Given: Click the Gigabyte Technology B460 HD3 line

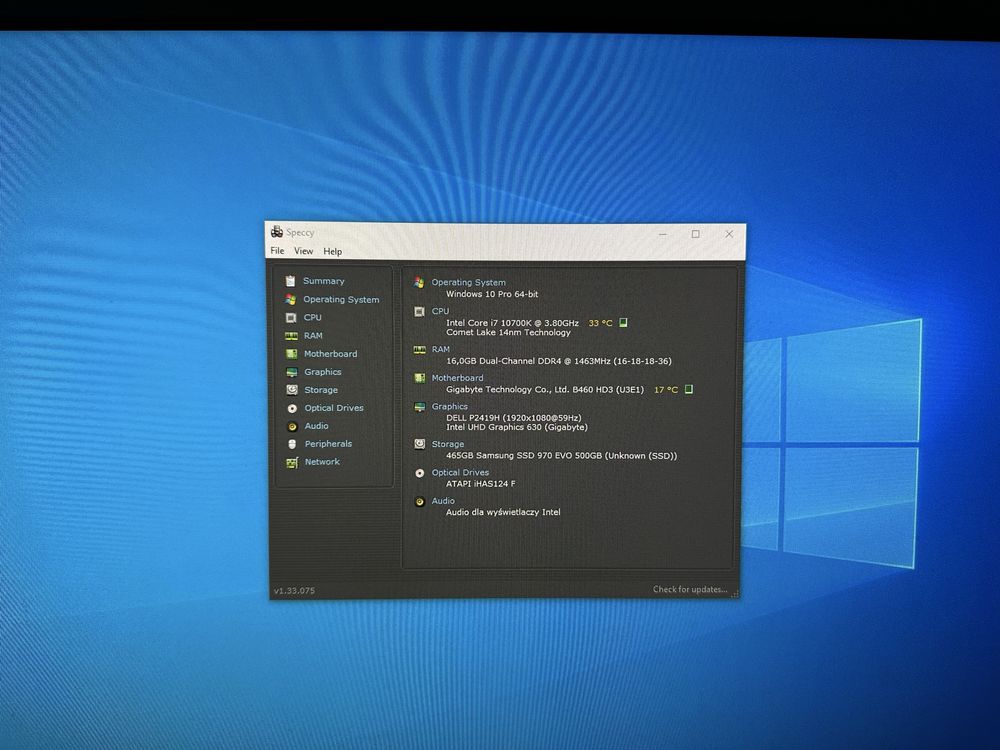Looking at the screenshot, I should tap(545, 389).
